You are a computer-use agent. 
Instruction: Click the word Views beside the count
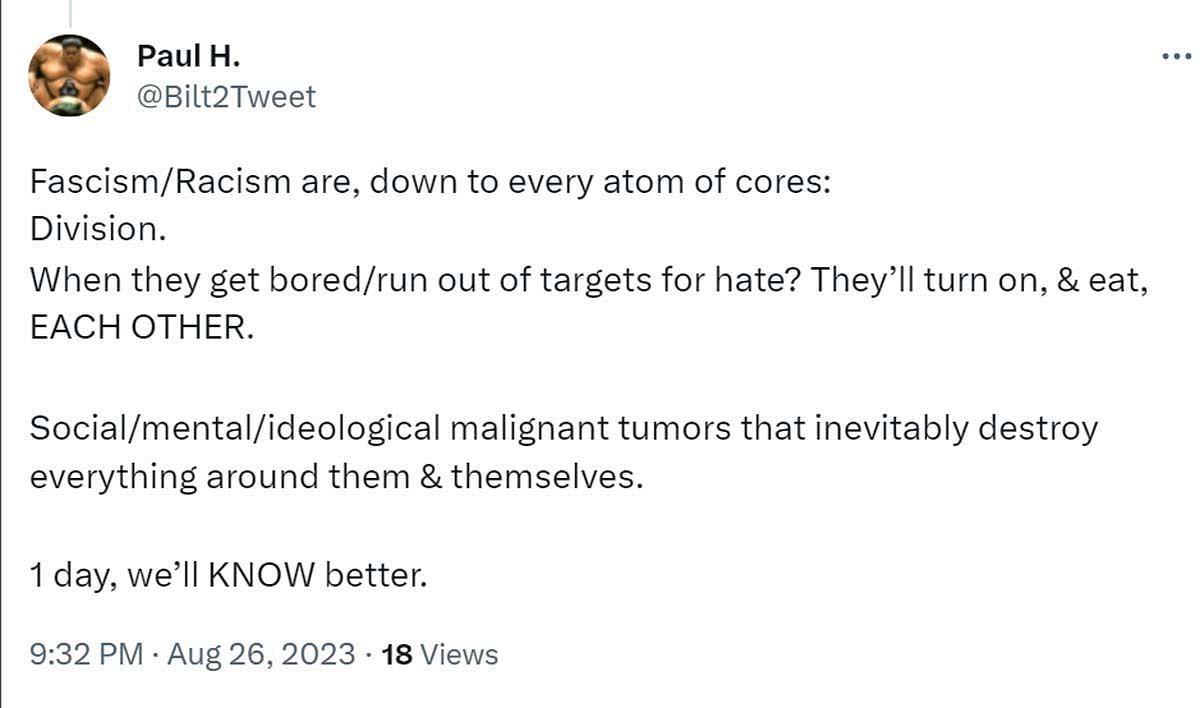point(459,655)
